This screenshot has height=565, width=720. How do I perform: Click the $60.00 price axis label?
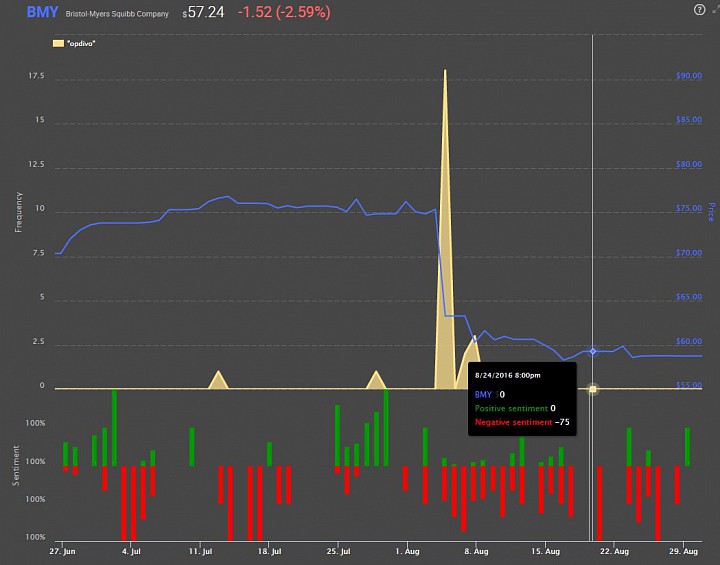689,342
